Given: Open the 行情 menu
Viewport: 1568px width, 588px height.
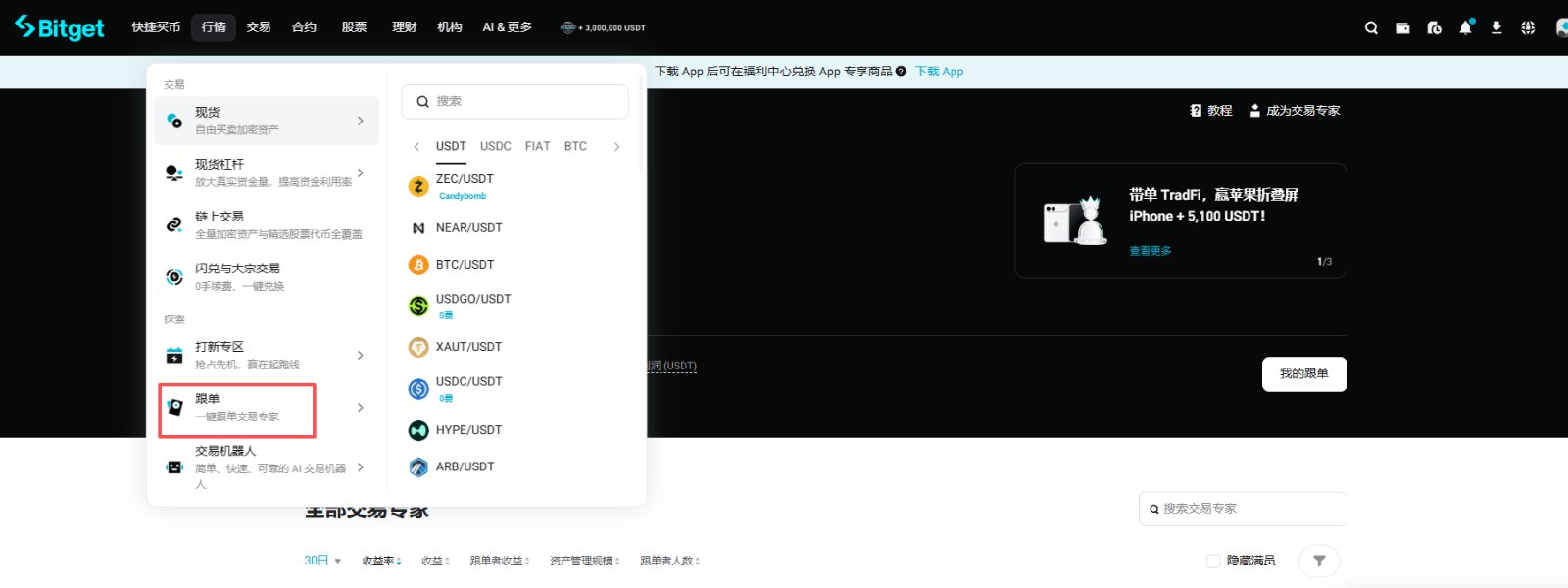Looking at the screenshot, I should click(214, 27).
